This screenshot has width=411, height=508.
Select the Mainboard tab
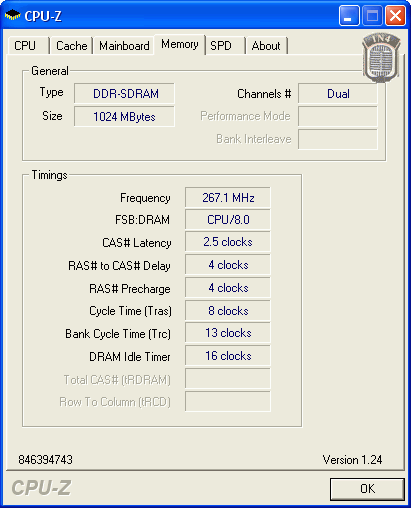[x=124, y=46]
